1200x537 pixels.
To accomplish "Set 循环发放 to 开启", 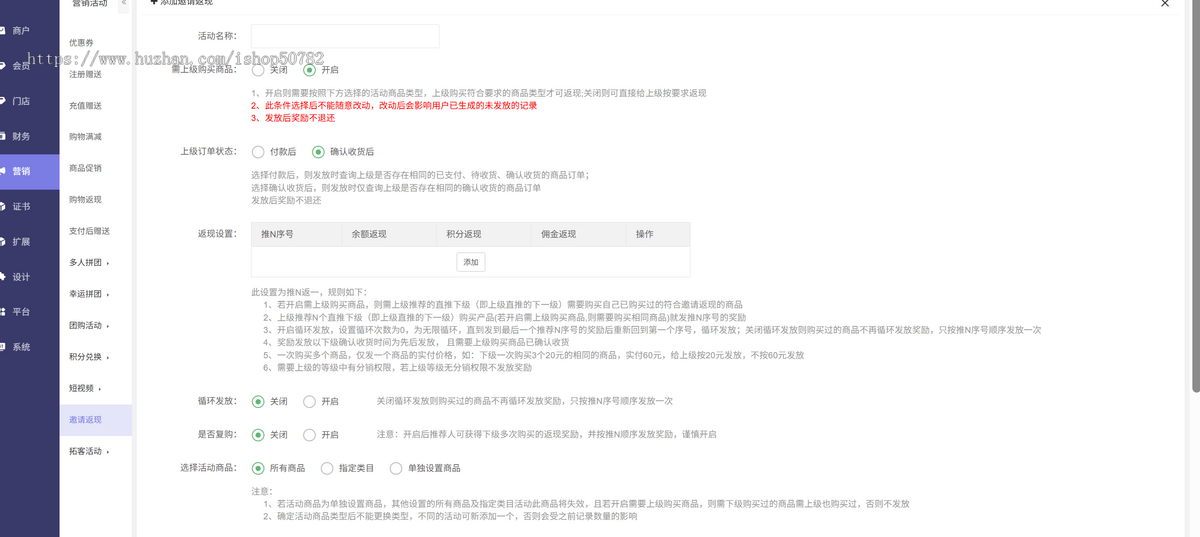I will click(321, 401).
